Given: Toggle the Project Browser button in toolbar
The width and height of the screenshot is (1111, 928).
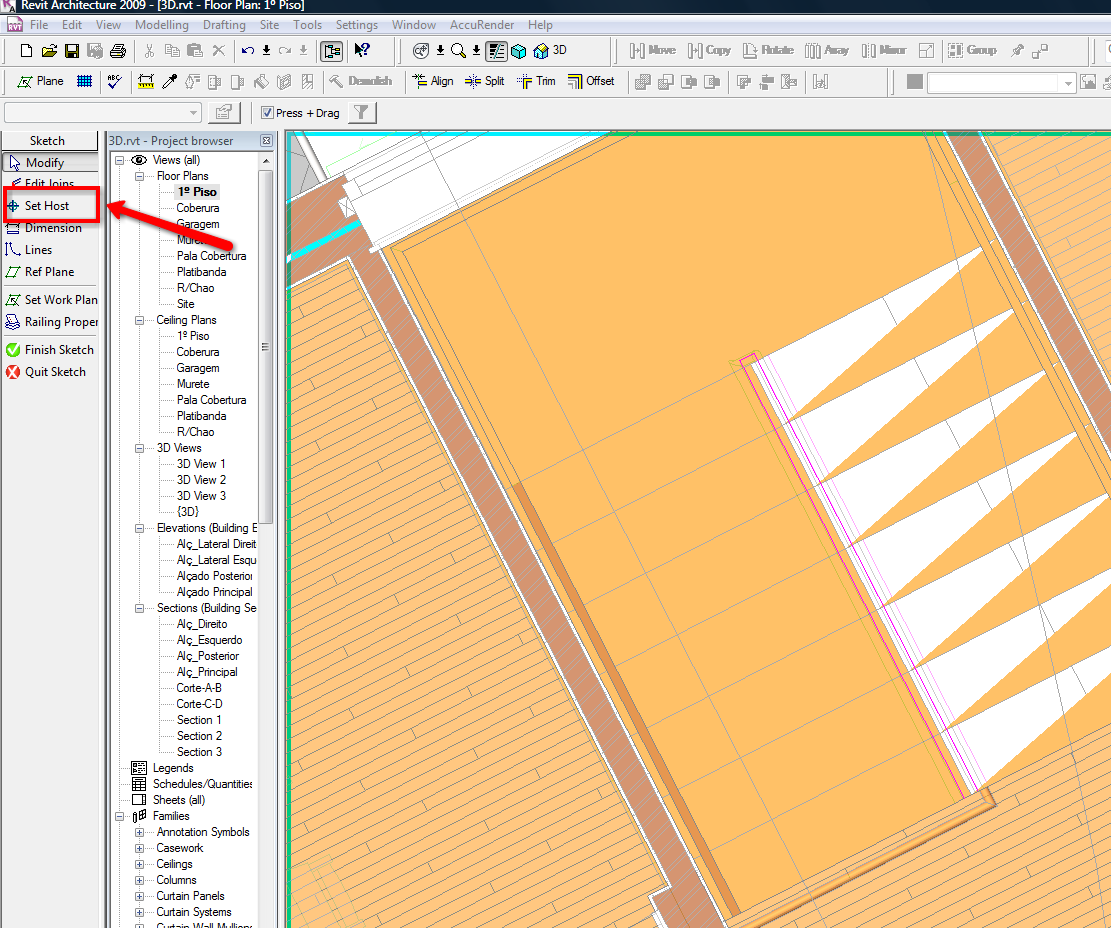Looking at the screenshot, I should point(331,51).
